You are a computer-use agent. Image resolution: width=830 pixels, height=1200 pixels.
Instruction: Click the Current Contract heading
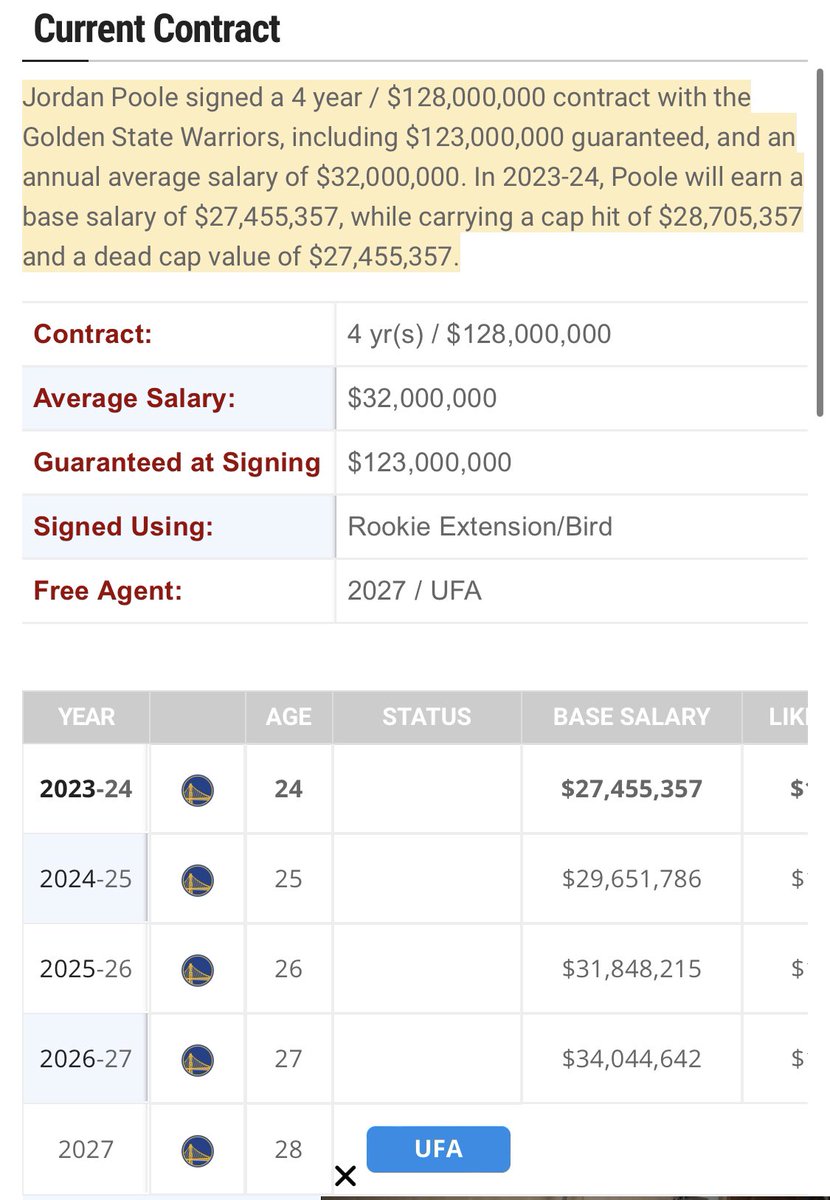157,29
